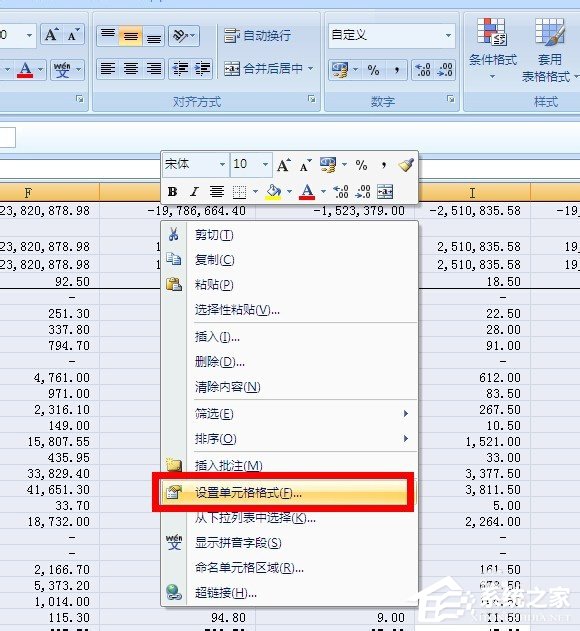Open the text orientation tool
580x631 pixels.
click(x=184, y=35)
